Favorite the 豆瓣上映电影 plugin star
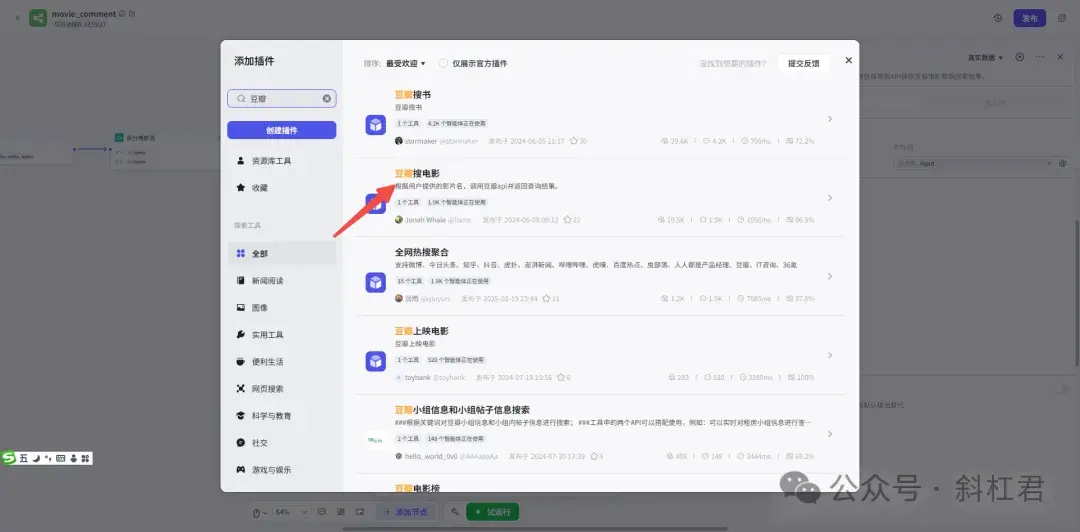 pyautogui.click(x=561, y=378)
